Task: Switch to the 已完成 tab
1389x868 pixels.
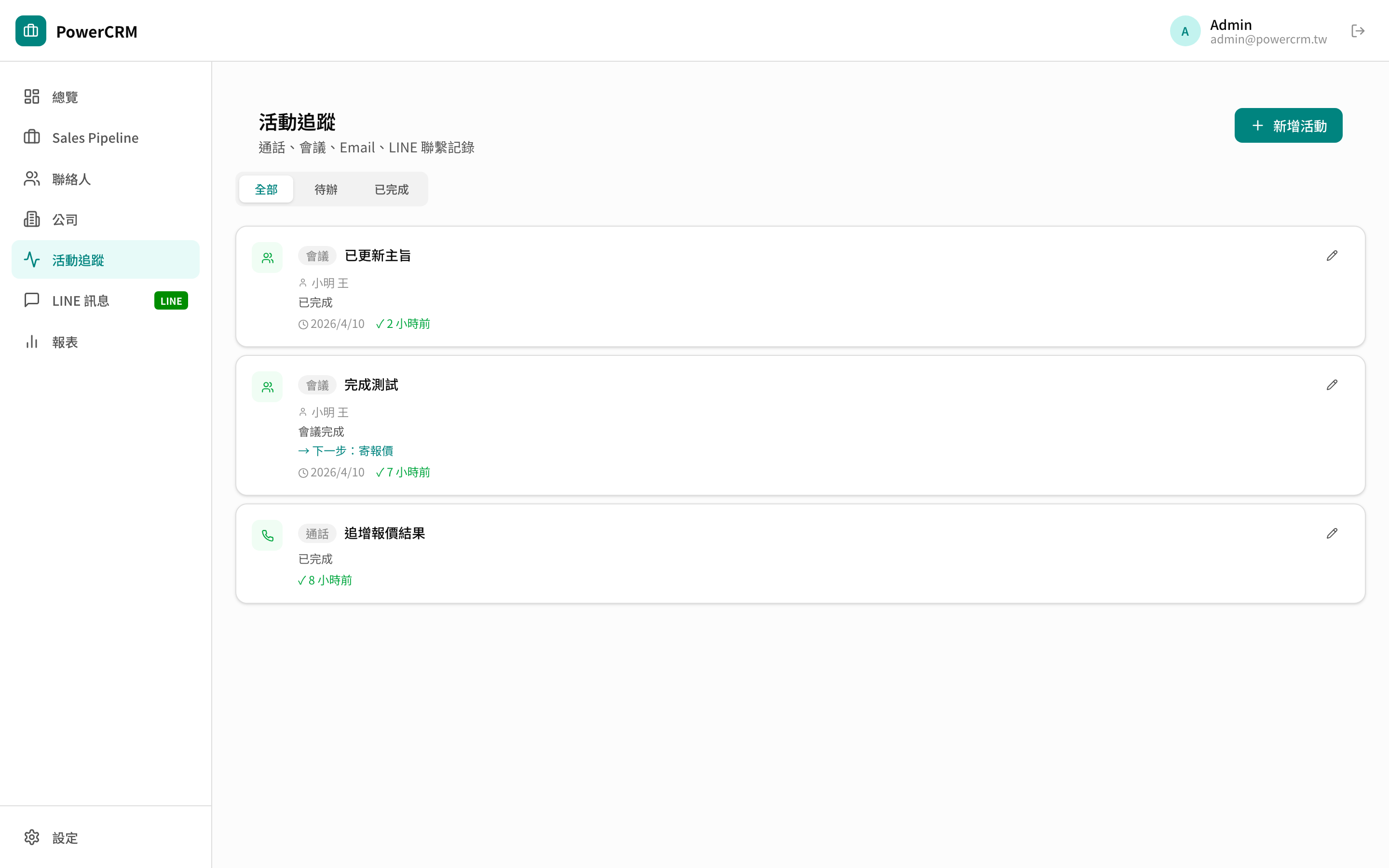Action: (x=392, y=190)
